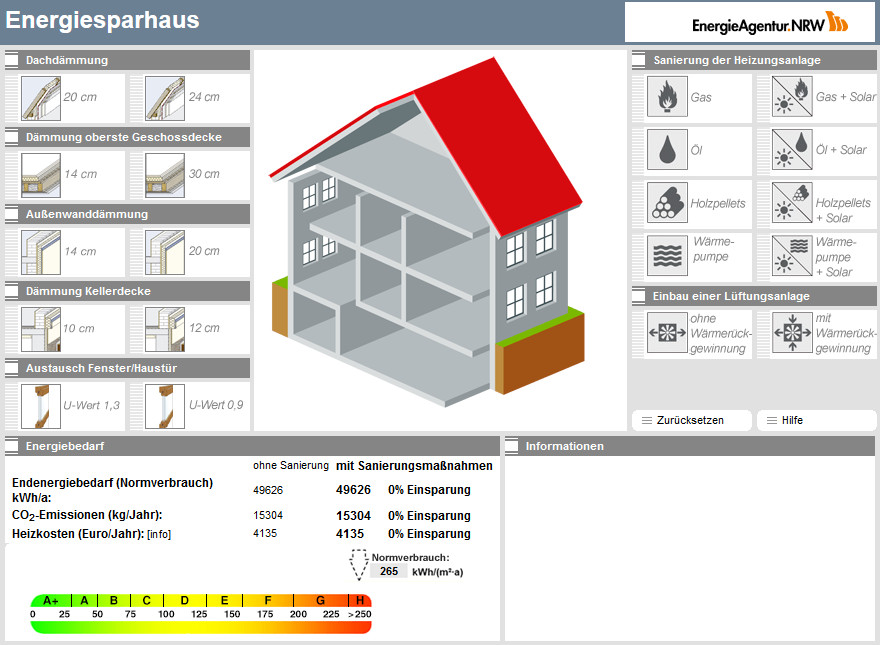Image resolution: width=880 pixels, height=645 pixels.
Task: Select ventilation mit Wärmerückgewinnung icon
Action: (787, 333)
